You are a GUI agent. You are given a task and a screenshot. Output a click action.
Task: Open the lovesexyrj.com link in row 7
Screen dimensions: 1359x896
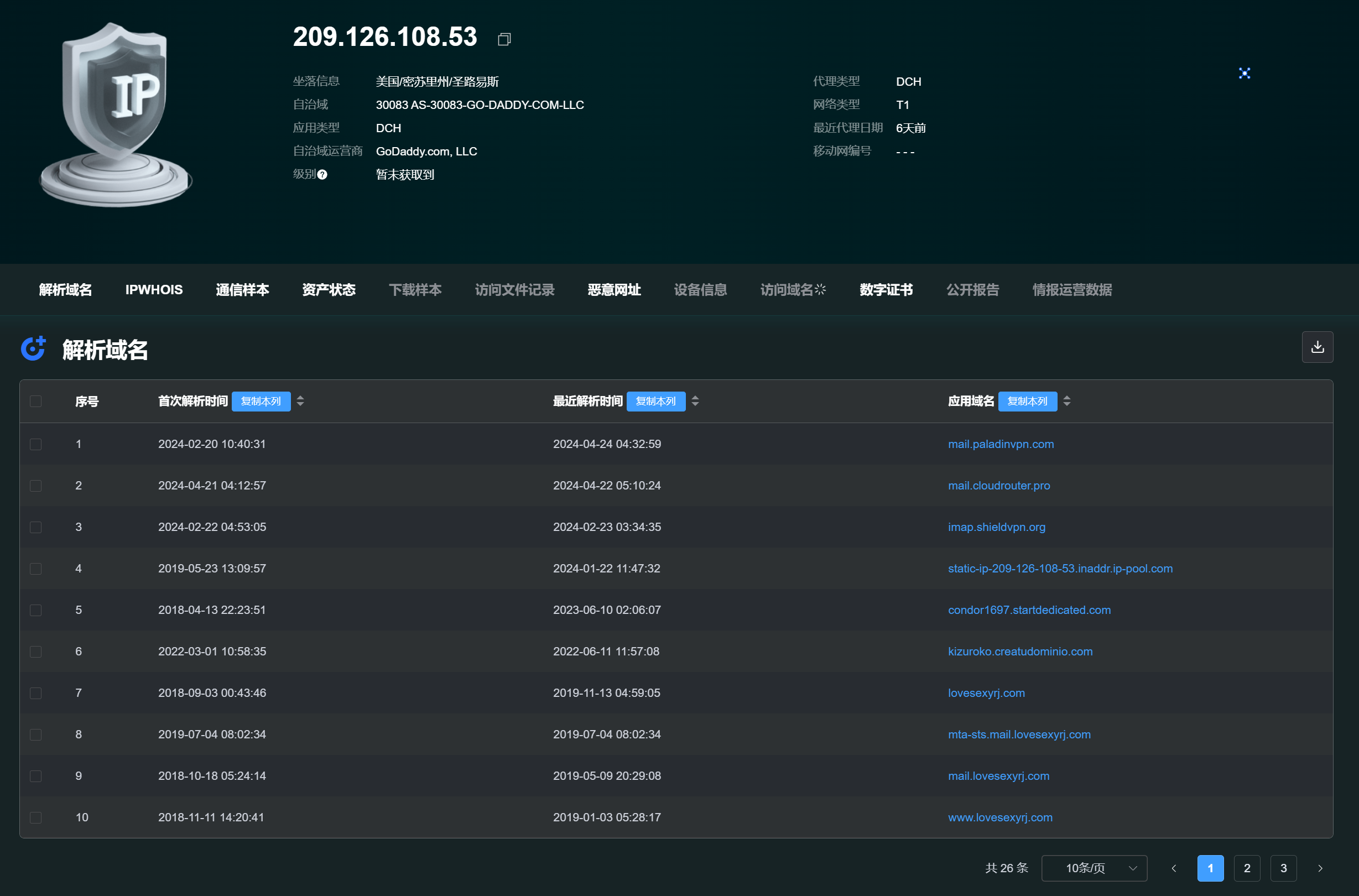pos(986,693)
